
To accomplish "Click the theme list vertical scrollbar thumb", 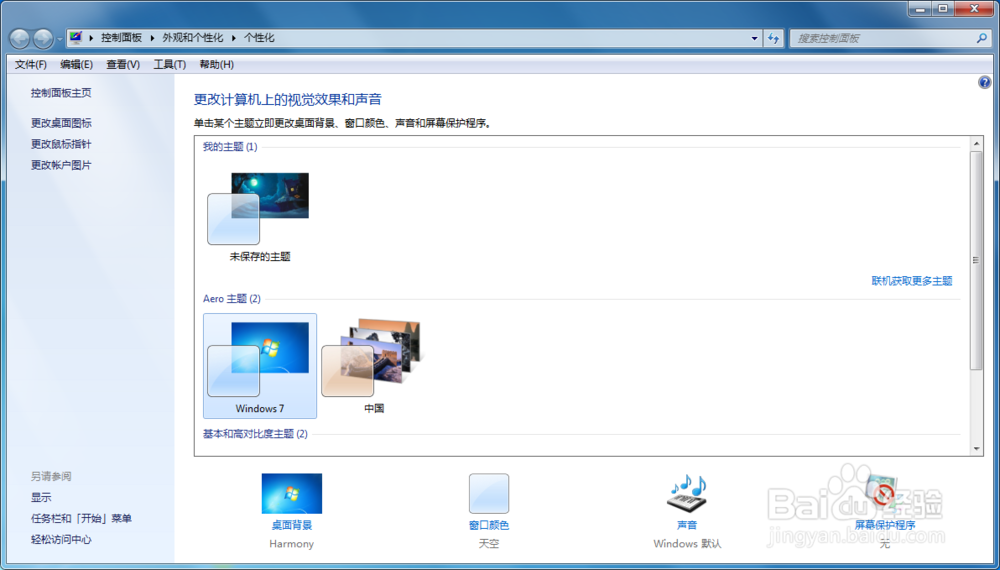I will pos(976,260).
